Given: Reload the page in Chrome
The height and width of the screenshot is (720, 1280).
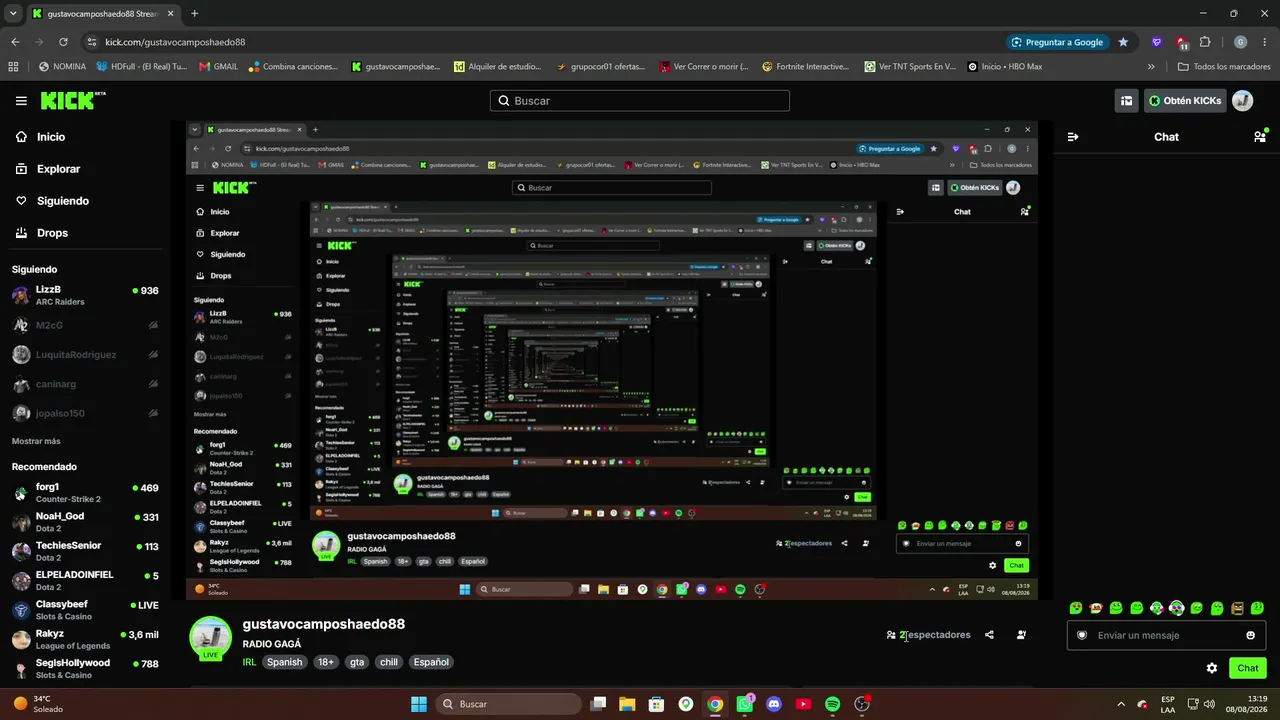Looking at the screenshot, I should (63, 42).
